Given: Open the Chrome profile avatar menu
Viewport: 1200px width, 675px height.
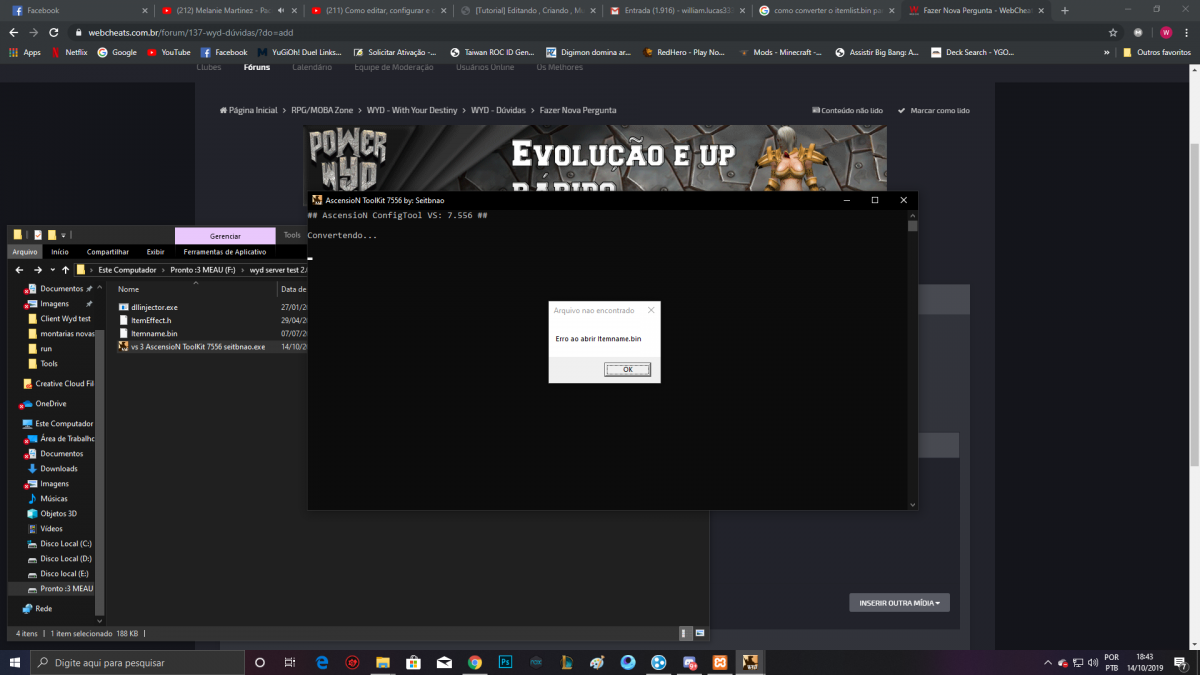Looking at the screenshot, I should point(1165,32).
